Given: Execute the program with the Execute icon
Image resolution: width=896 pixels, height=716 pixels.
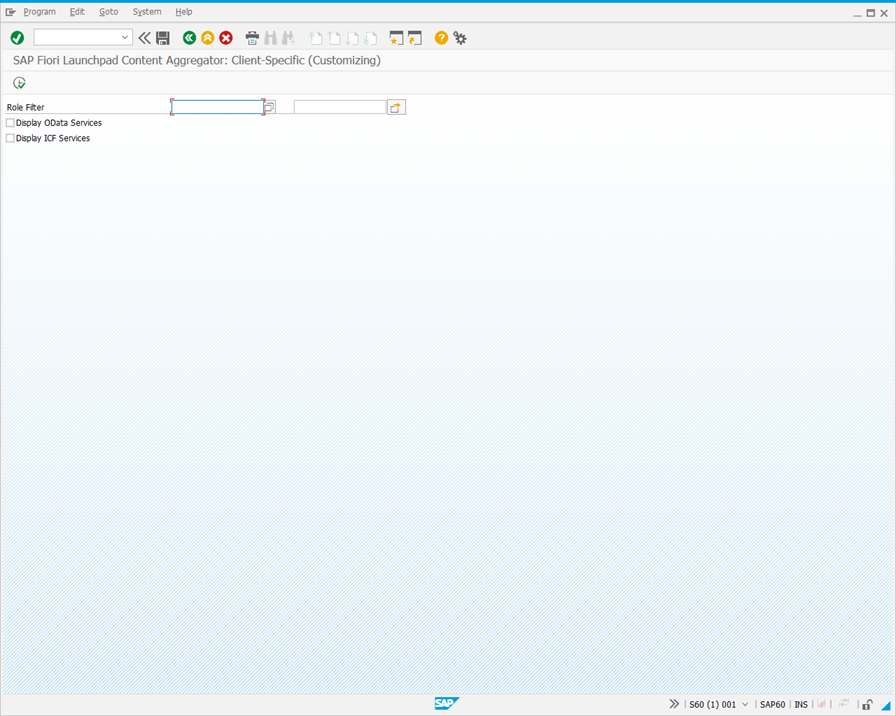Looking at the screenshot, I should (x=18, y=82).
